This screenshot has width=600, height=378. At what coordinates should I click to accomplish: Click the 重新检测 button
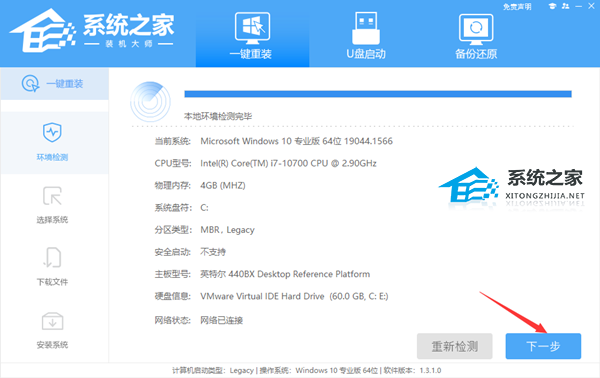[455, 346]
